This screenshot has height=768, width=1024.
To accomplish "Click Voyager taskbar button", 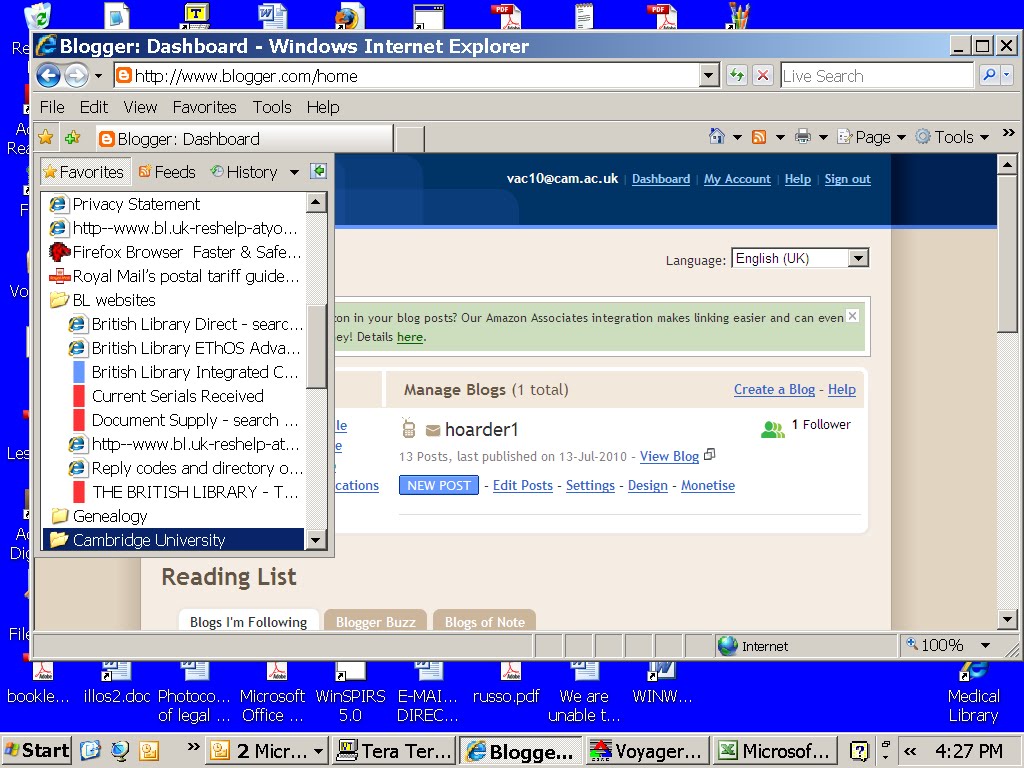I will (645, 751).
